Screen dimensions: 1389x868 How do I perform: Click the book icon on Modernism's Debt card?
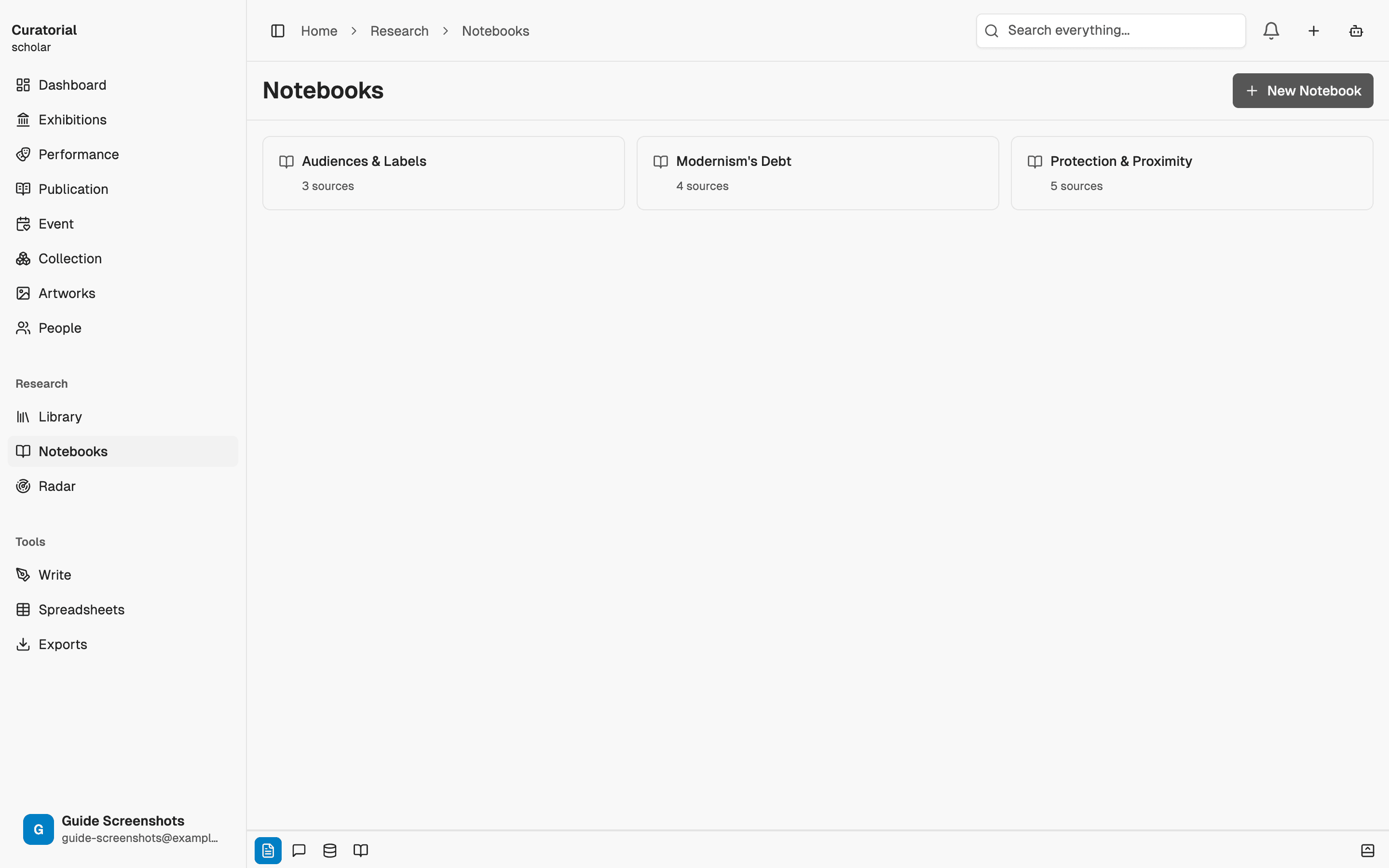point(660,162)
